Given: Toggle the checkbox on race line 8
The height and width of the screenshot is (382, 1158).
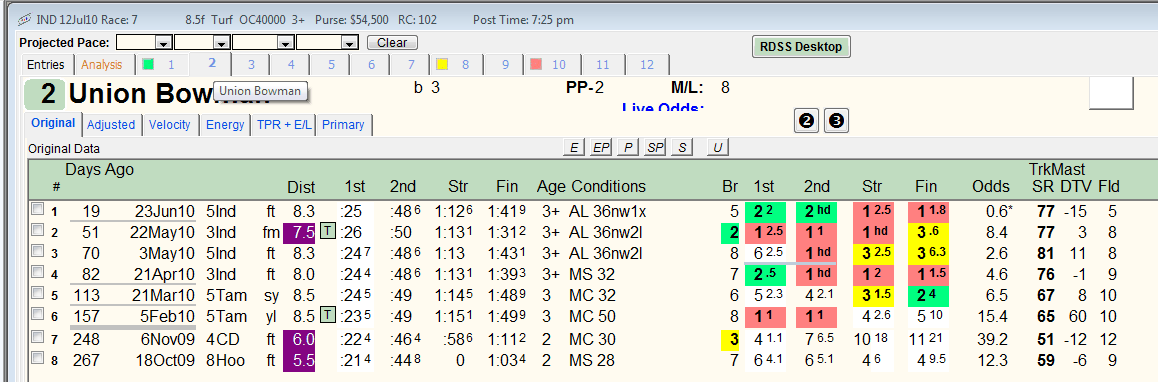Looking at the screenshot, I should click(x=37, y=358).
